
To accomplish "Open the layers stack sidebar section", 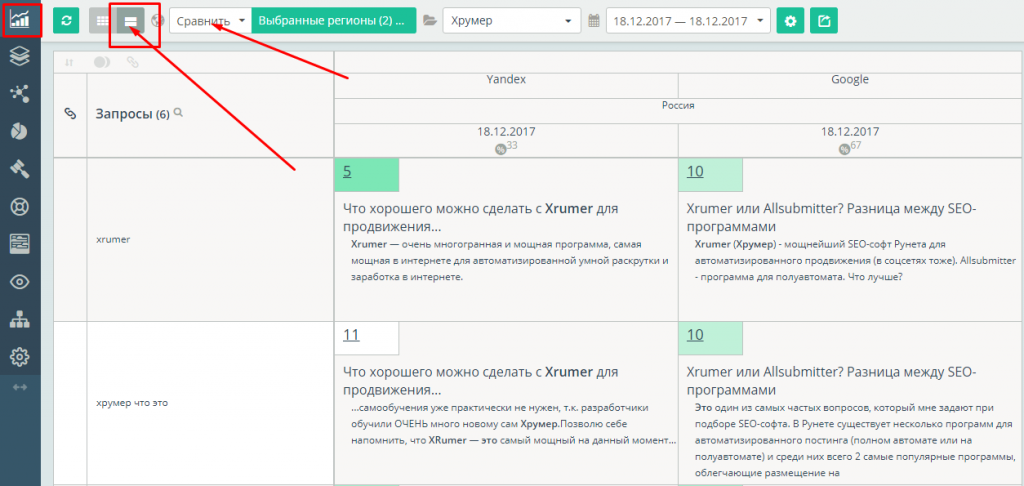I will tap(20, 56).
